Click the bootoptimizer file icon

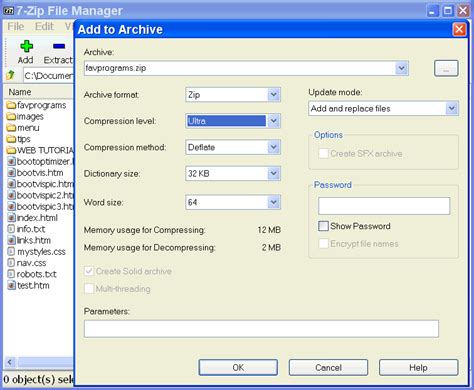11,162
